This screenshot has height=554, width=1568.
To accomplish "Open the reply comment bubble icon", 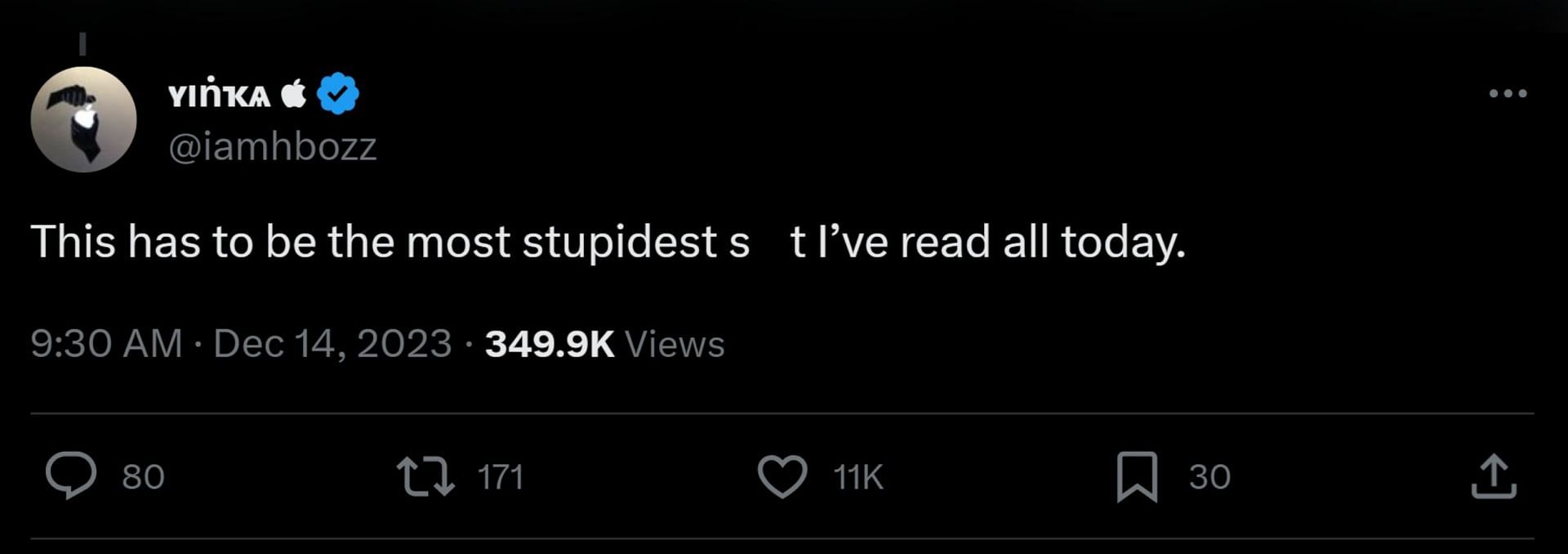I will [x=71, y=476].
